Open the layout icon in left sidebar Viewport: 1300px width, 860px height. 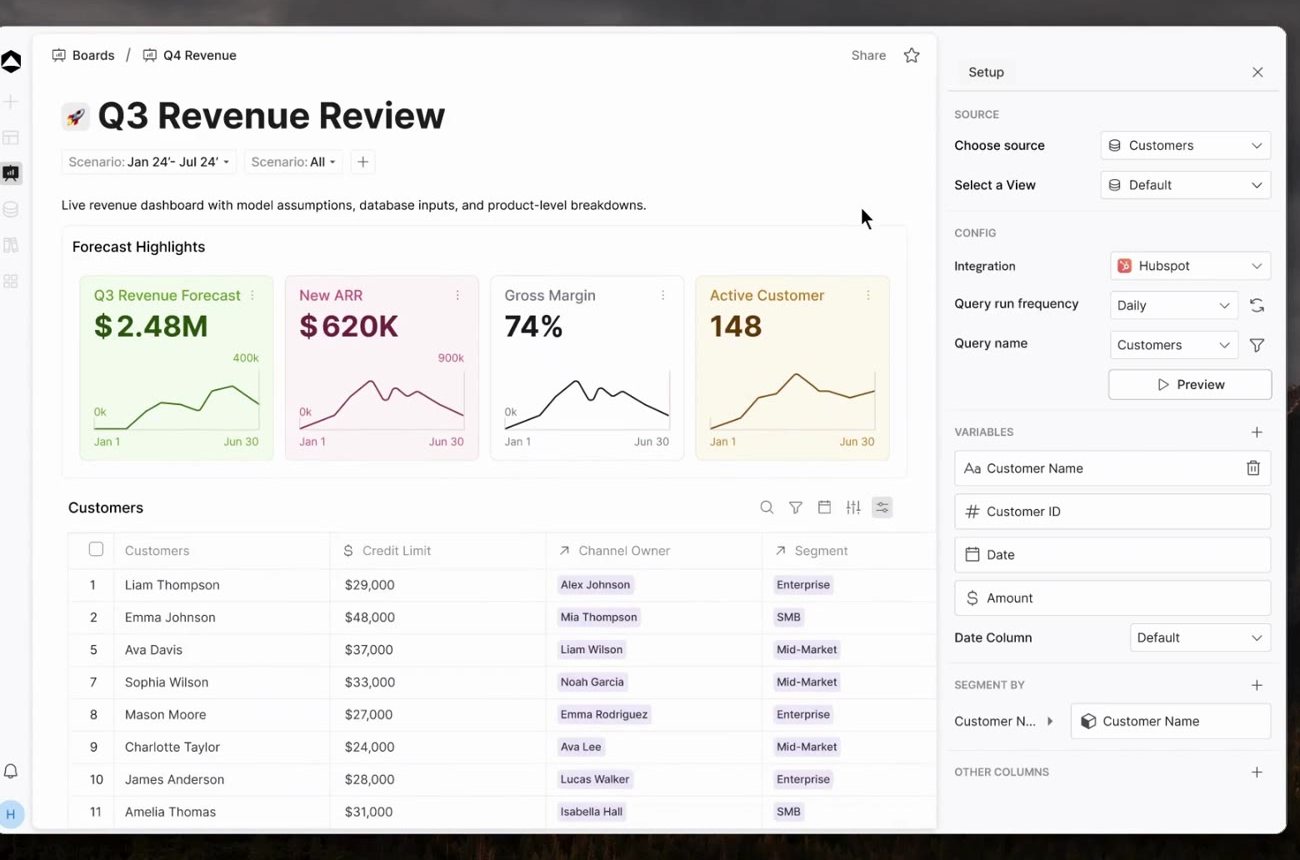[11, 138]
